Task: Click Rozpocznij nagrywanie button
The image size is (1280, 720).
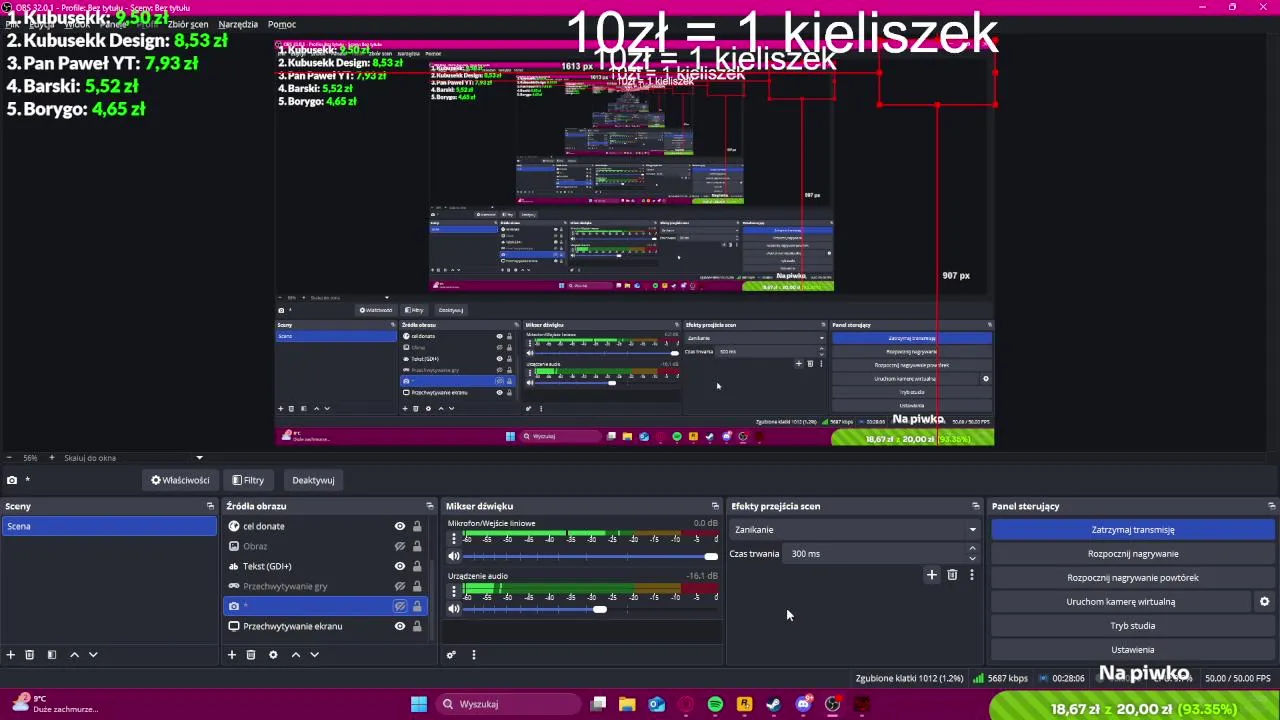Action: tap(1133, 554)
